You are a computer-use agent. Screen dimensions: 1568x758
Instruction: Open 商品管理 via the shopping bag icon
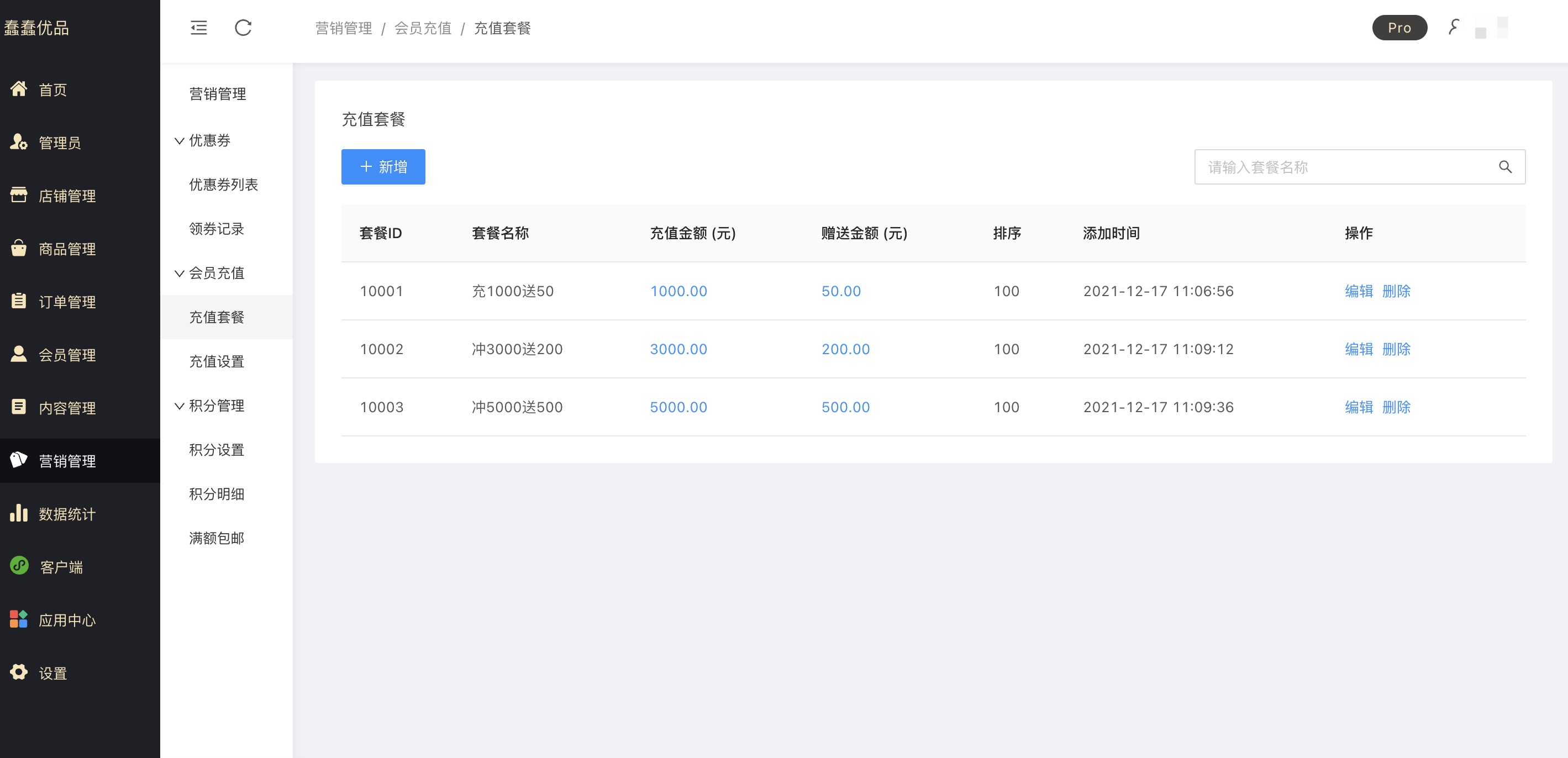point(19,249)
